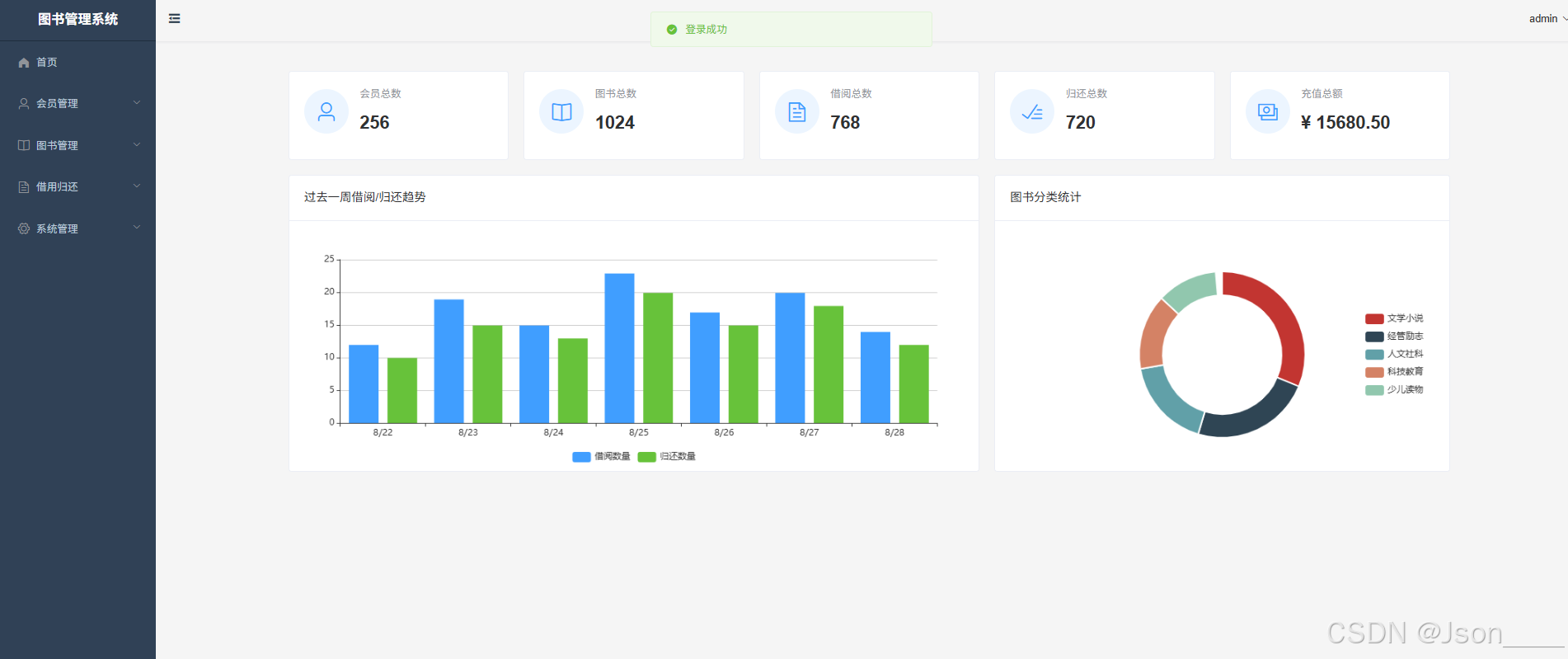Click the home icon beside 首页
Image resolution: width=1568 pixels, height=659 pixels.
coord(24,63)
